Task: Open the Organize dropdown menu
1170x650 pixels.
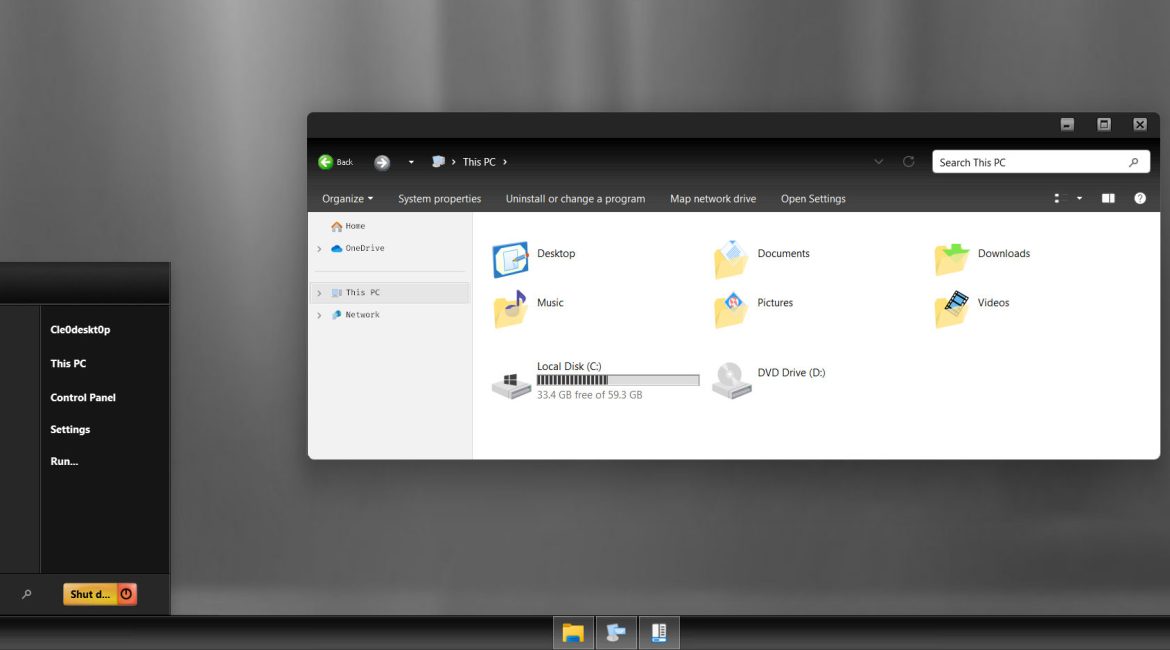Action: (x=347, y=199)
